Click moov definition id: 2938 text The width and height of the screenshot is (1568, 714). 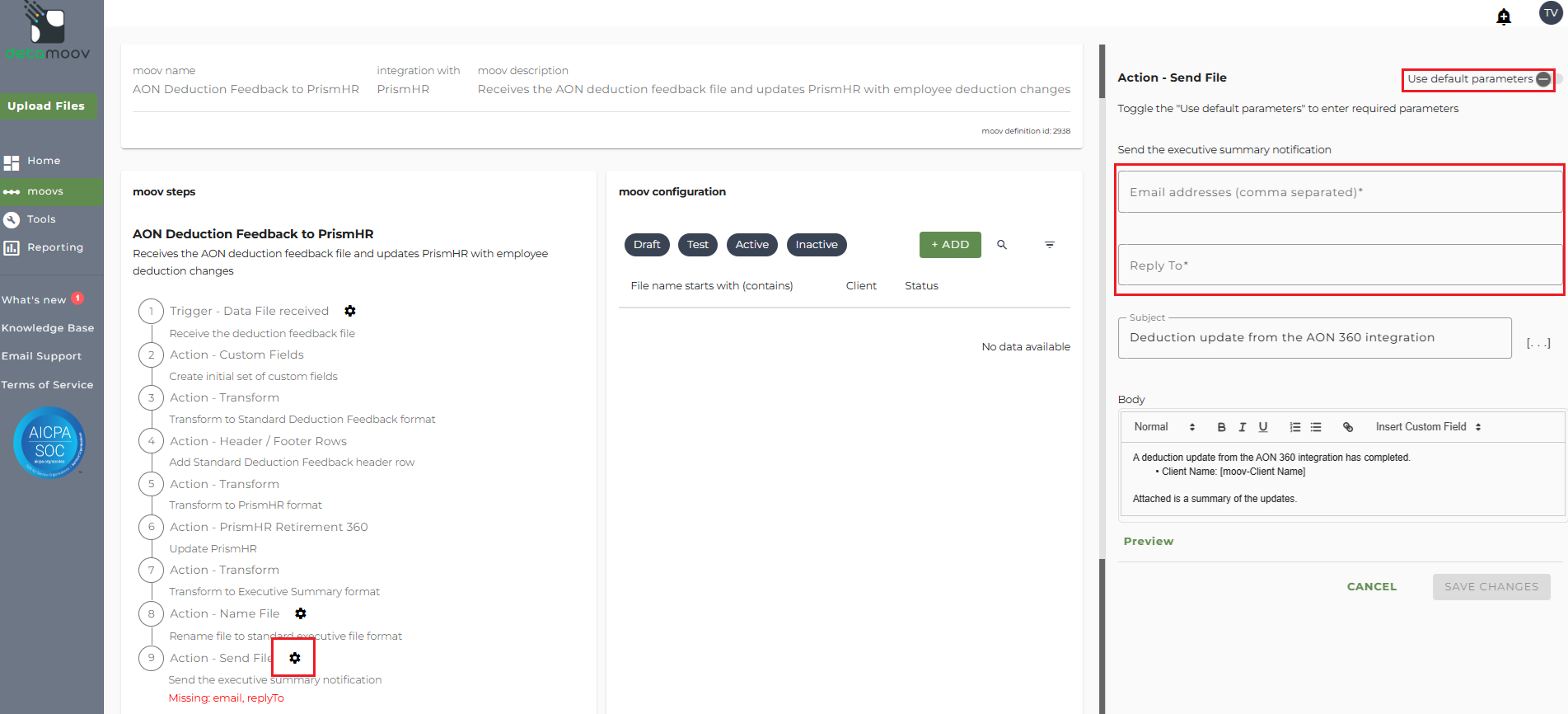coord(1026,131)
